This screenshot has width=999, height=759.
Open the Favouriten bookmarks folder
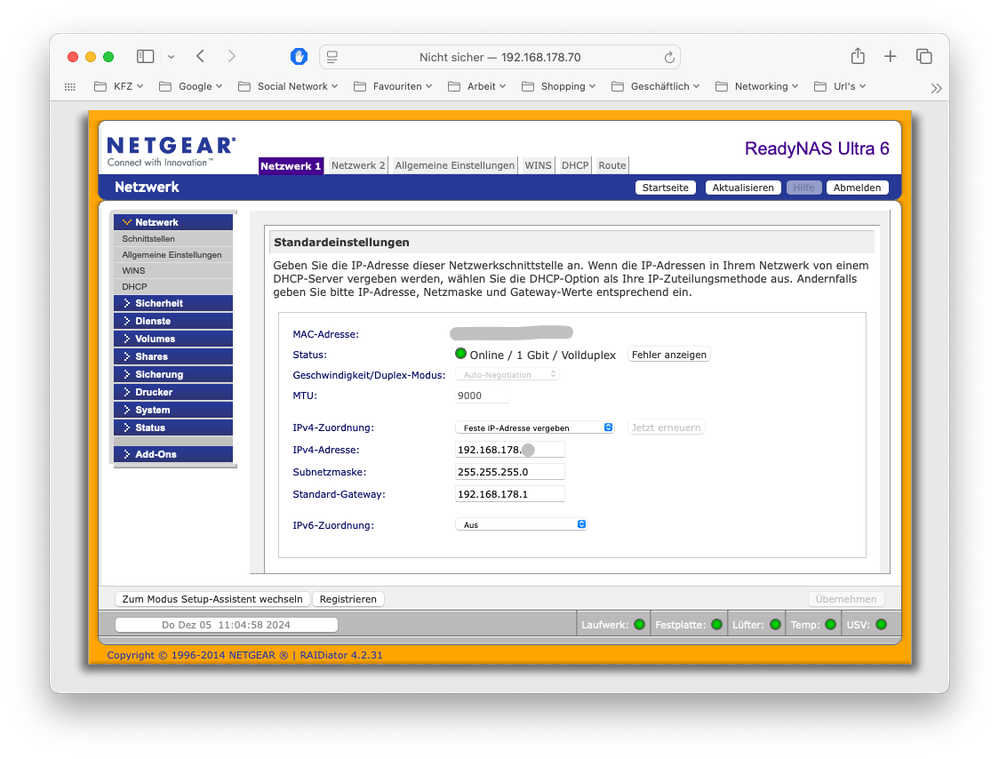393,86
